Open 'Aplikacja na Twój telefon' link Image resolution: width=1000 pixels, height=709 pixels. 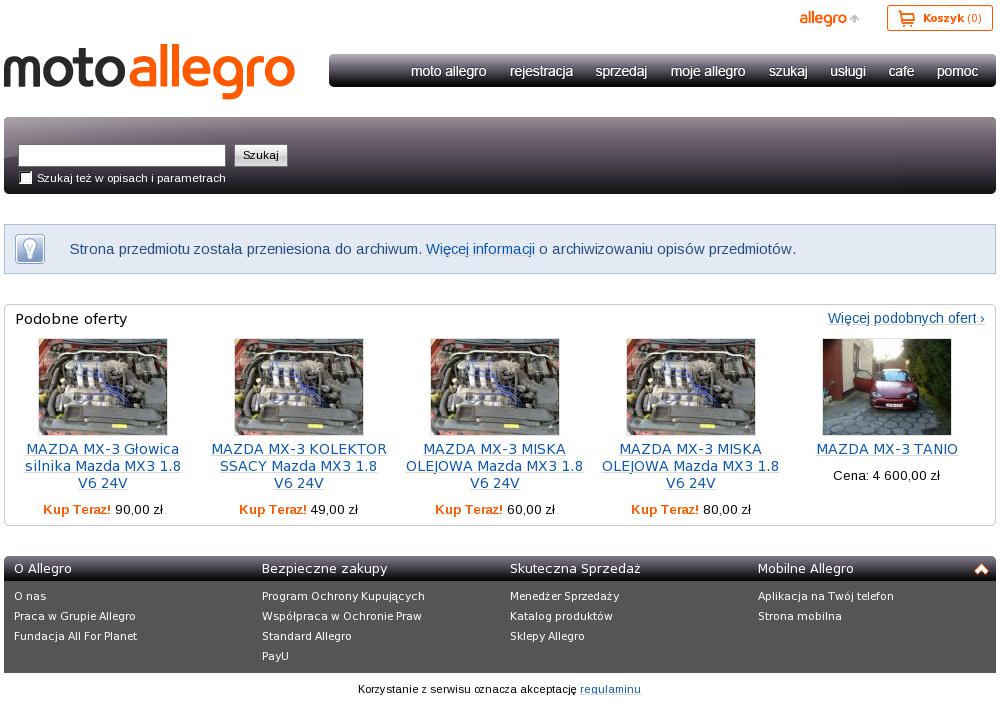pyautogui.click(x=826, y=596)
